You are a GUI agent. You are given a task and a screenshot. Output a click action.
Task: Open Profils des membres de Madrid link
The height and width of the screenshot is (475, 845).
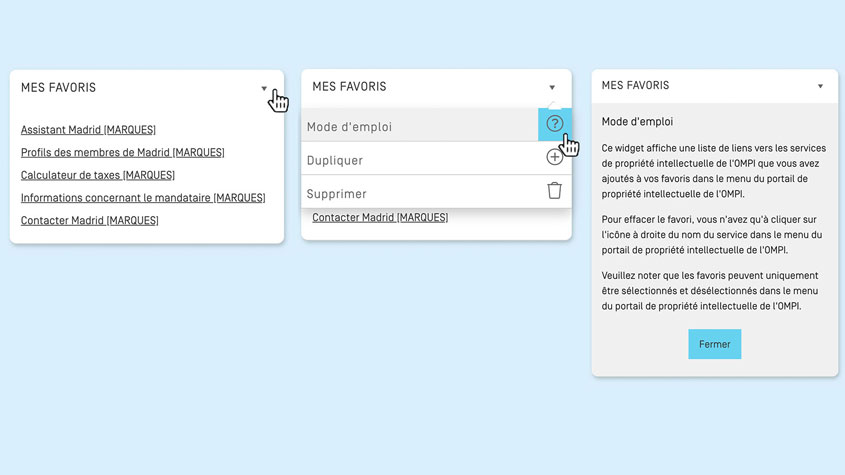[x=122, y=153]
